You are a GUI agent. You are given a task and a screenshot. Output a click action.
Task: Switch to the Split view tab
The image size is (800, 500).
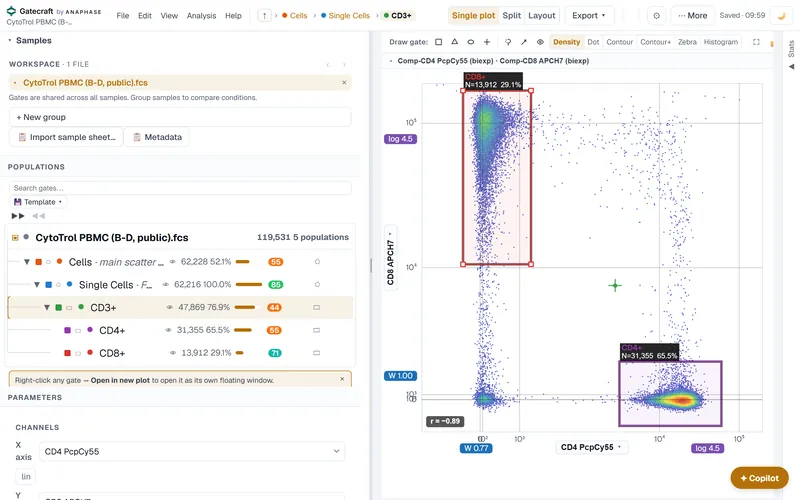[x=511, y=15]
